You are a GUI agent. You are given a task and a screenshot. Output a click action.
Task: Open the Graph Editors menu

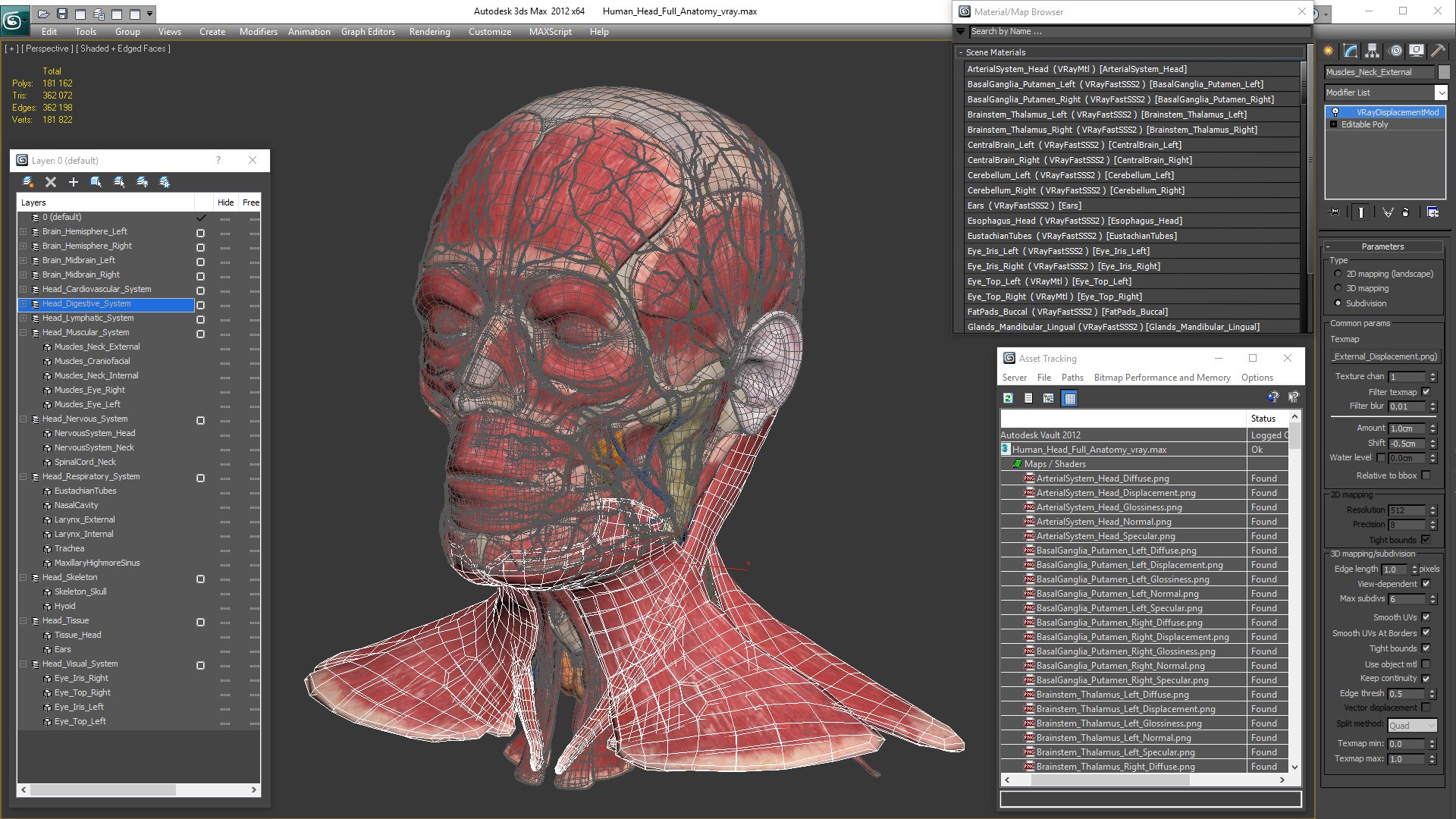368,32
